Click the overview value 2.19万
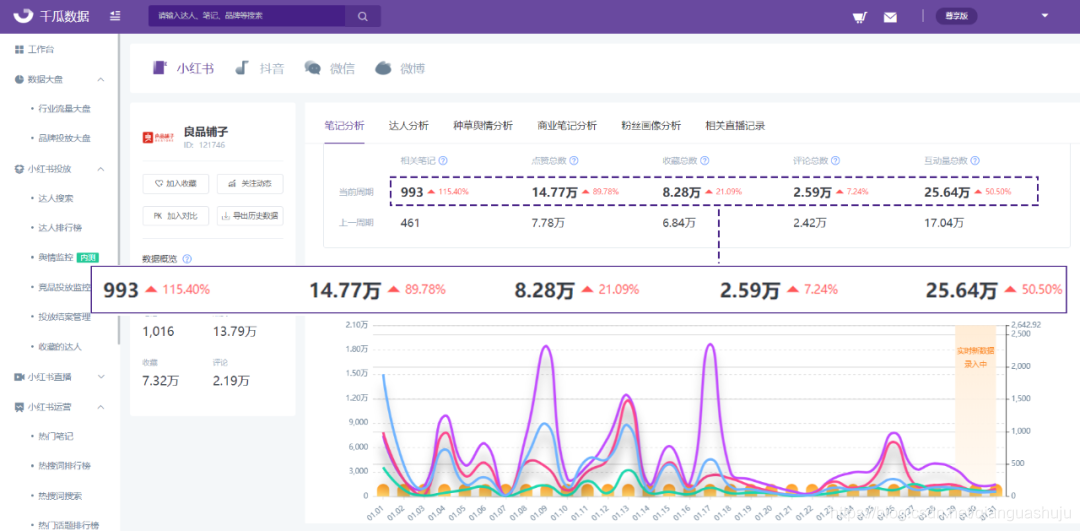This screenshot has width=1080, height=531. tap(231, 381)
